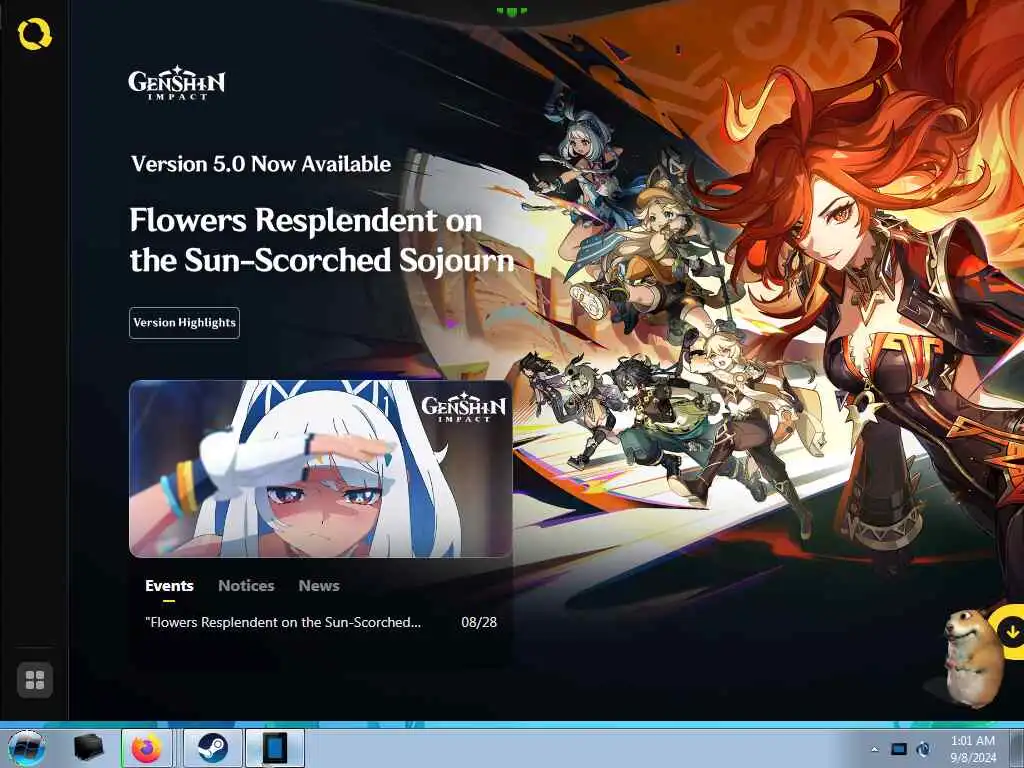Open the games grid icon in sidebar
Image resolution: width=1024 pixels, height=768 pixels.
point(35,680)
